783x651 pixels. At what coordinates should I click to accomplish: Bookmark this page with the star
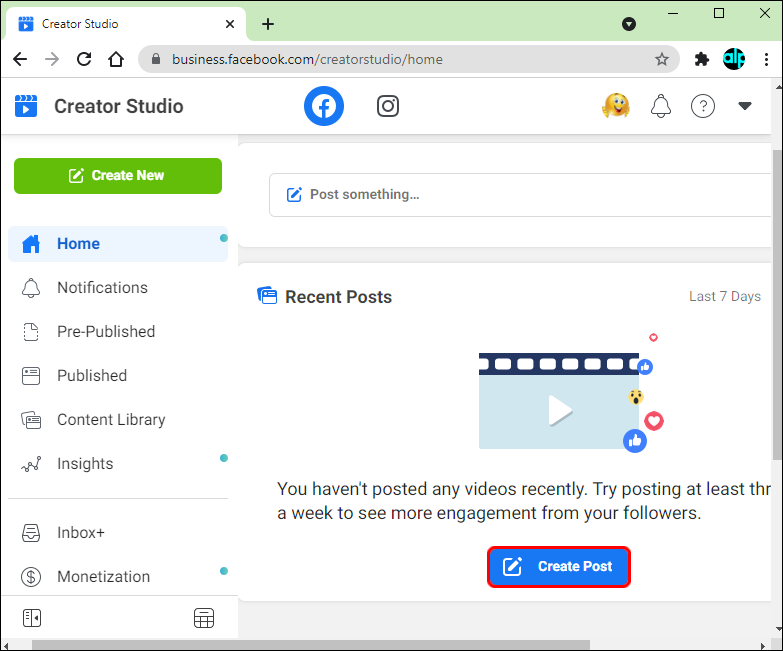662,59
